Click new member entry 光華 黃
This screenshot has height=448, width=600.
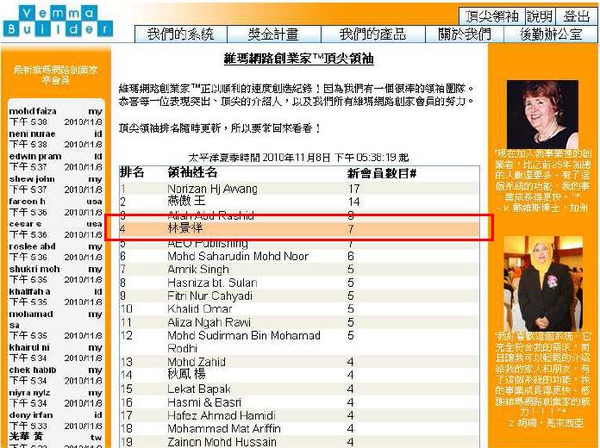click(26, 436)
